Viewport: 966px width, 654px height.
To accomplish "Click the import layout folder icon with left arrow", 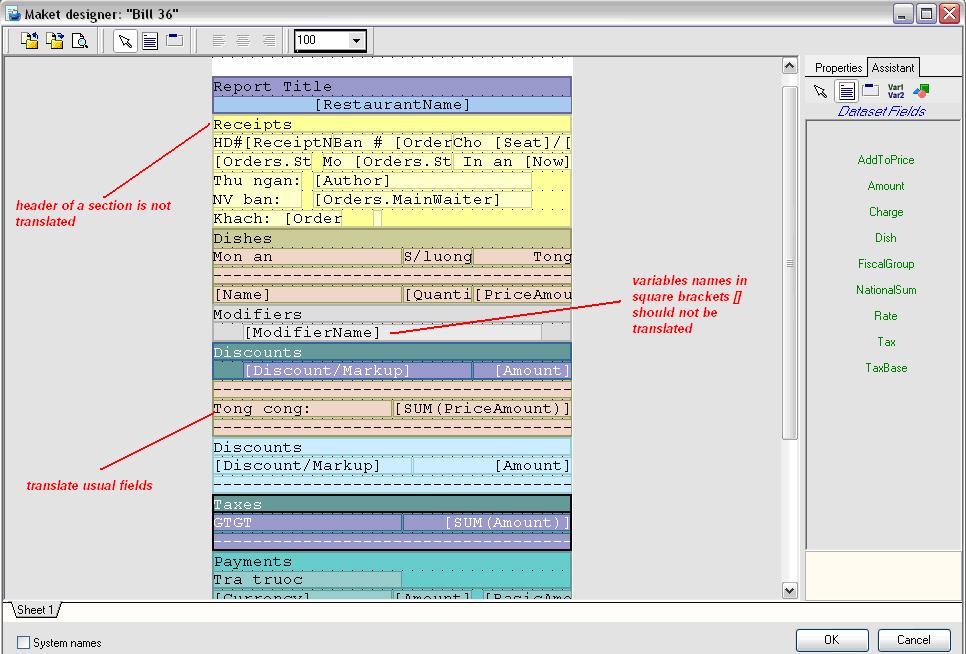I will click(30, 41).
